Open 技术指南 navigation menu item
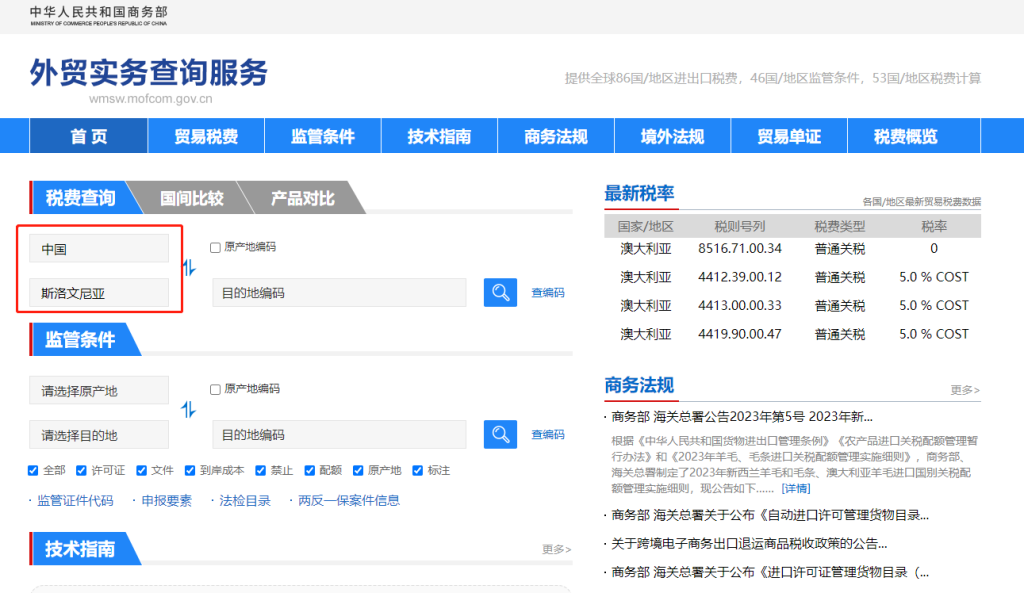Image resolution: width=1024 pixels, height=593 pixels. click(440, 136)
